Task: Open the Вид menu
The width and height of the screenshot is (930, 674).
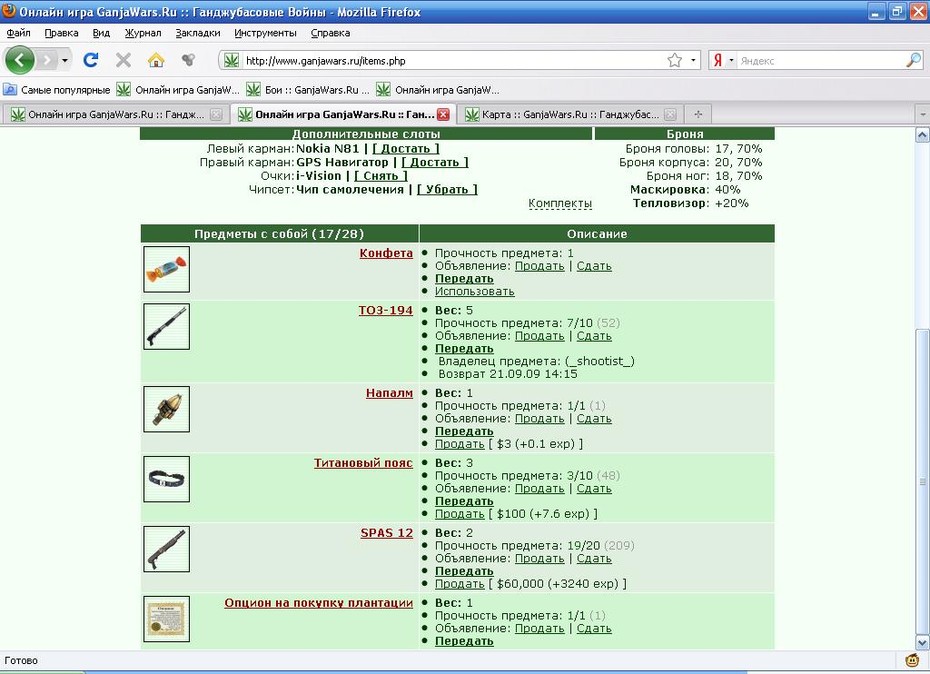Action: pyautogui.click(x=101, y=33)
